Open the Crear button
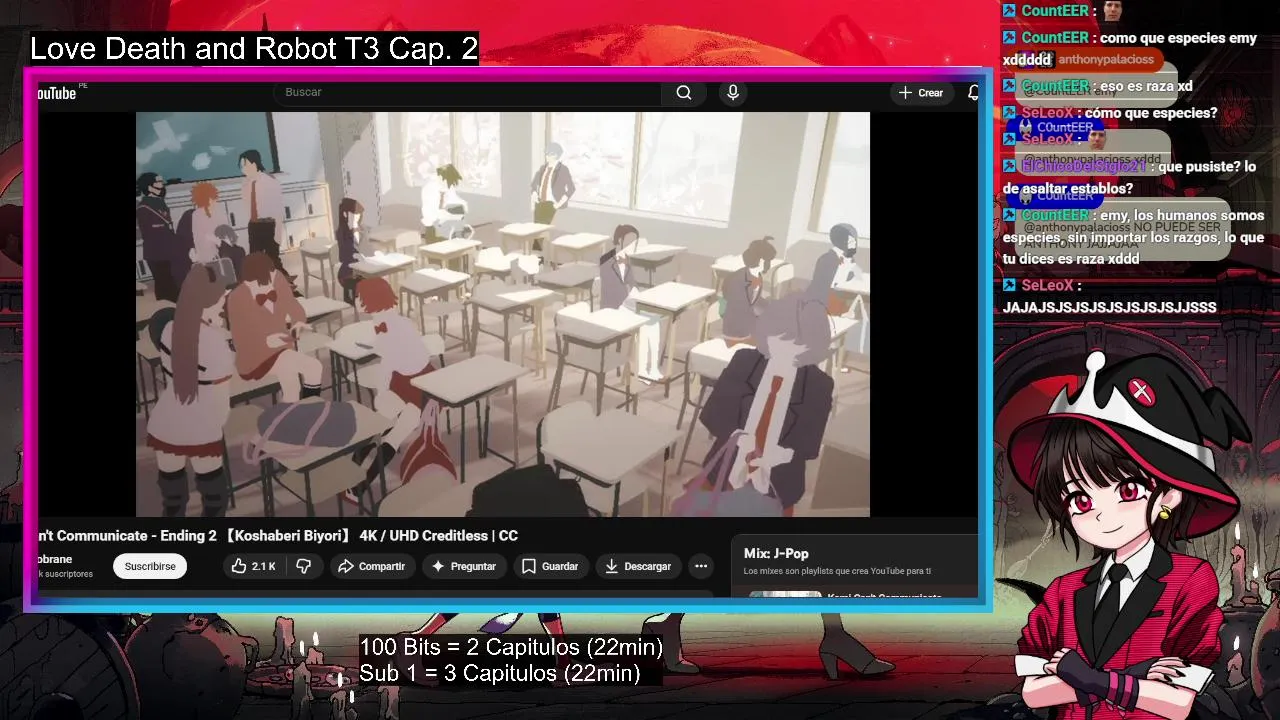1280x720 pixels. (x=921, y=92)
